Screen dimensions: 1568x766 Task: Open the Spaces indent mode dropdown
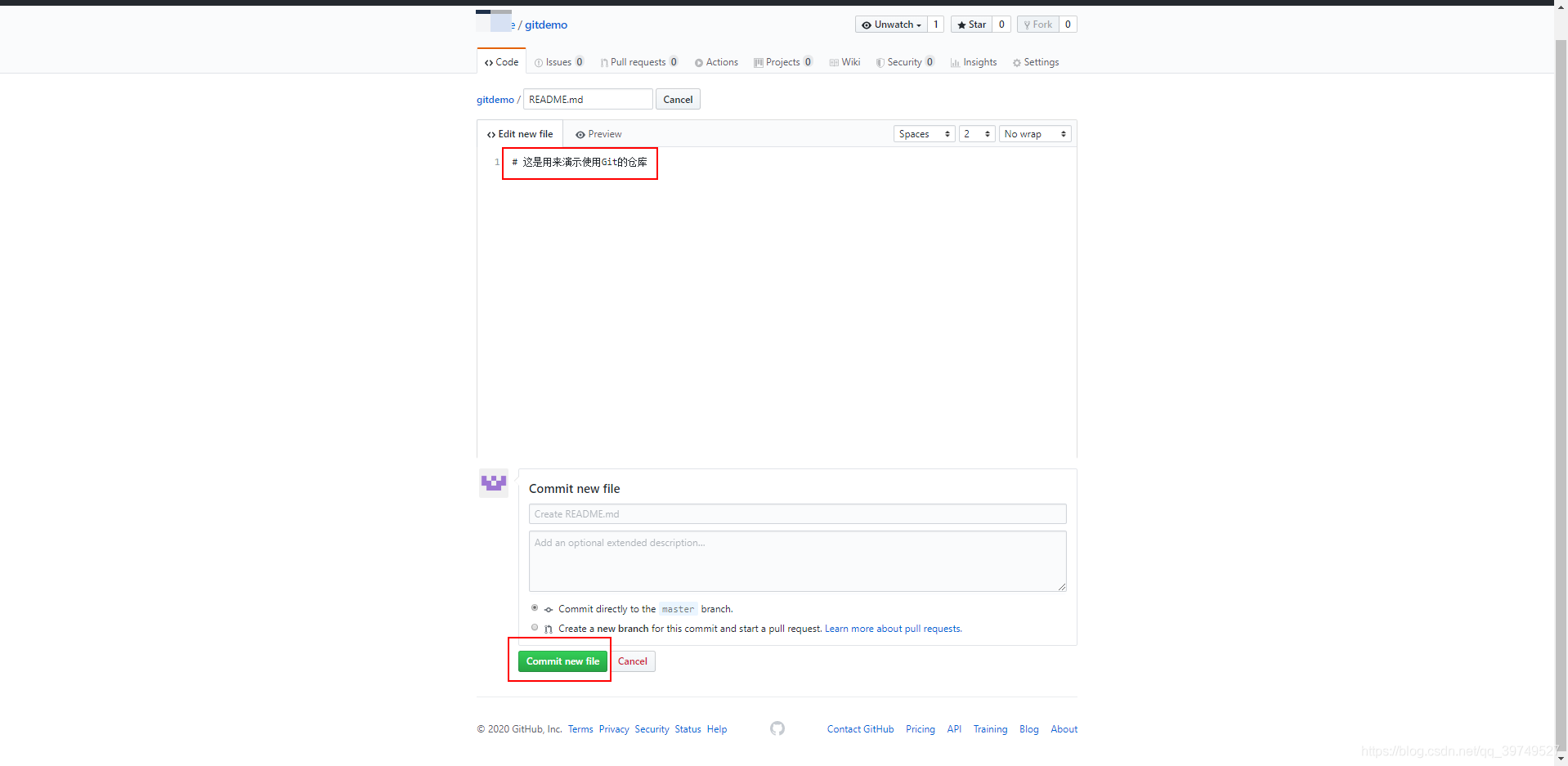pos(924,134)
